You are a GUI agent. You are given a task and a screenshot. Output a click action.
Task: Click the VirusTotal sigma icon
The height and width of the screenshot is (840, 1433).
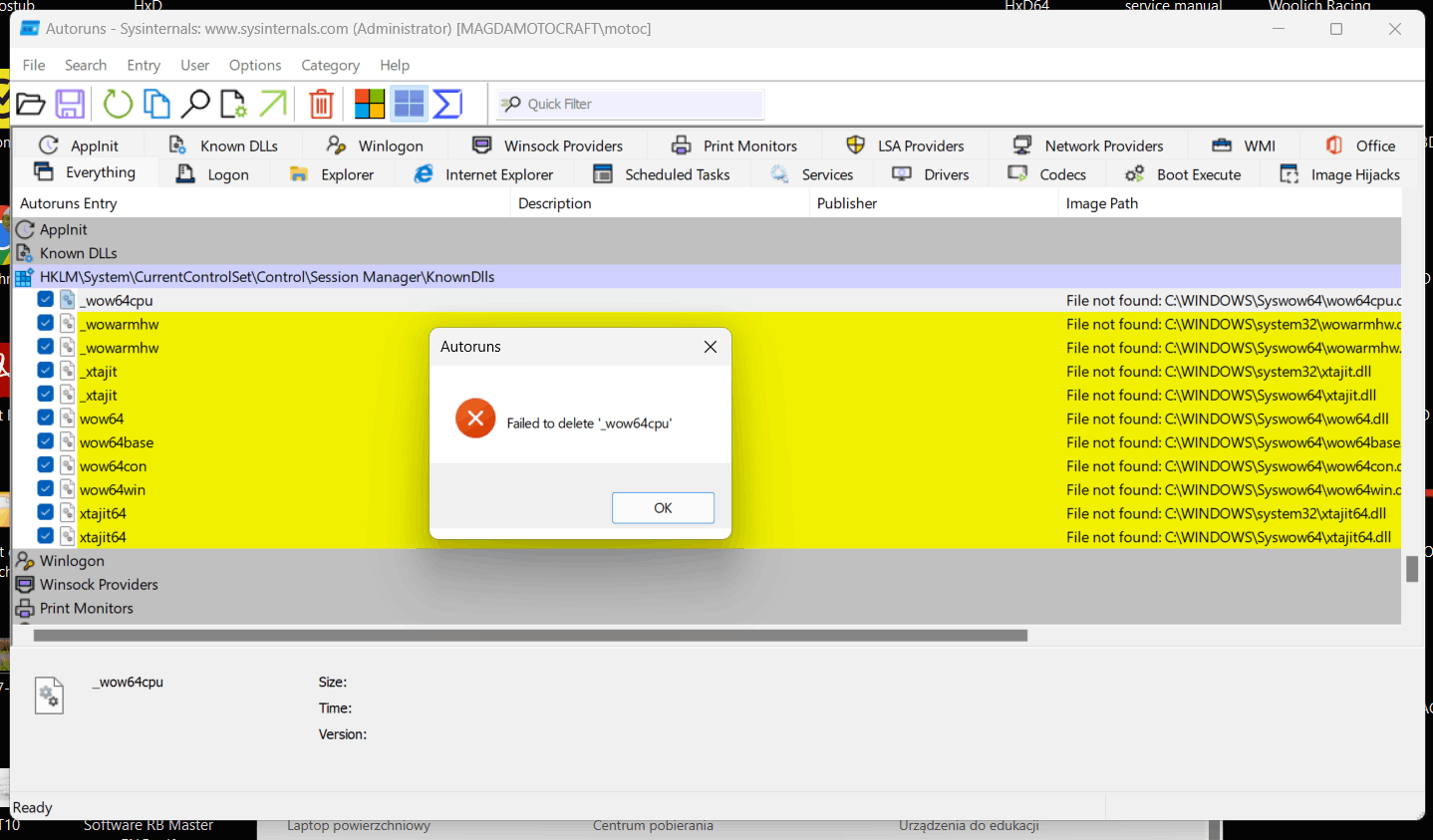point(447,104)
